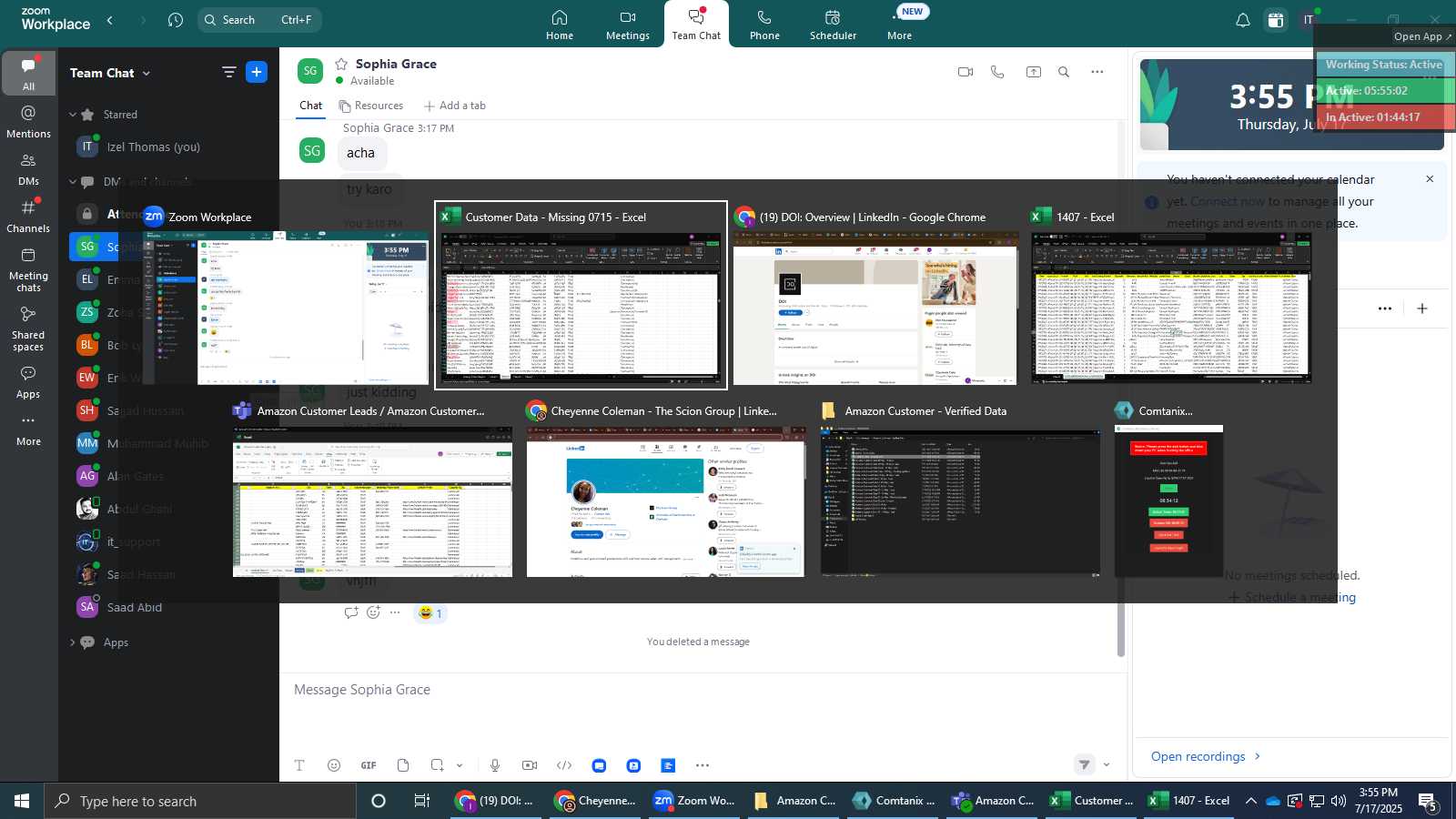The width and height of the screenshot is (1456, 819).
Task: Expand the Apps section in chat list
Action: tap(73, 642)
